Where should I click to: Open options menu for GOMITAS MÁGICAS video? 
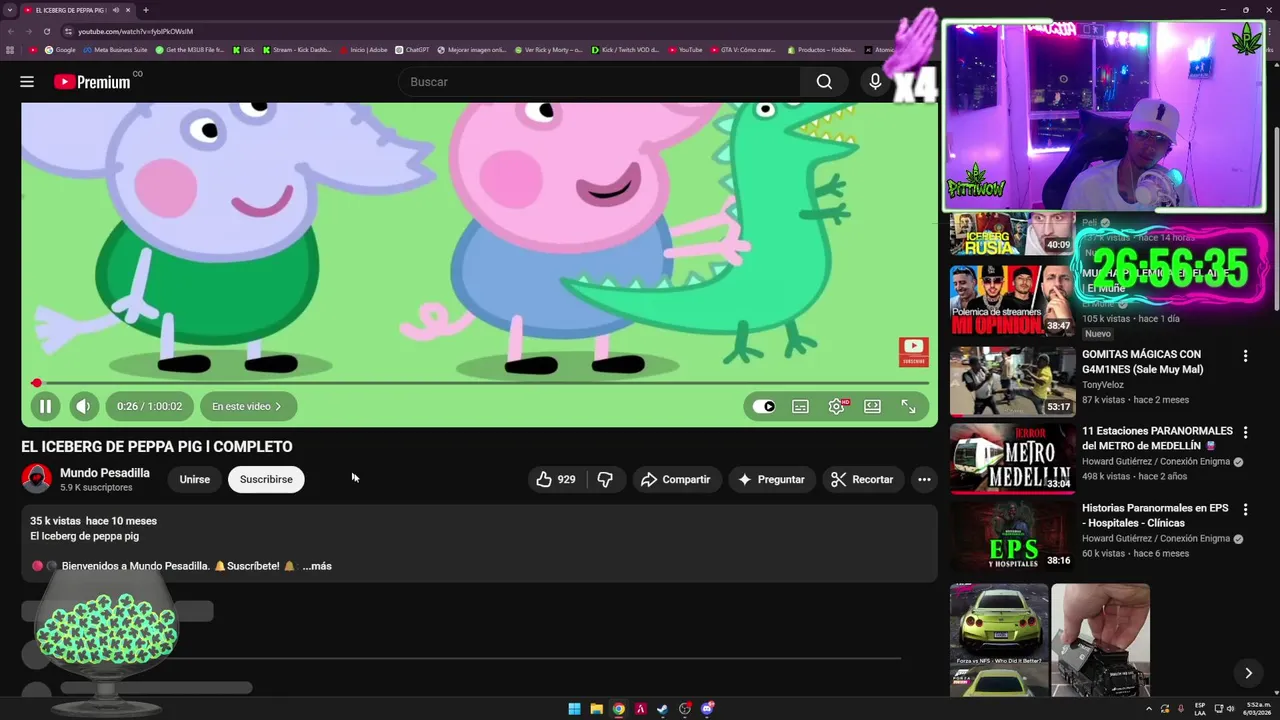click(1245, 356)
